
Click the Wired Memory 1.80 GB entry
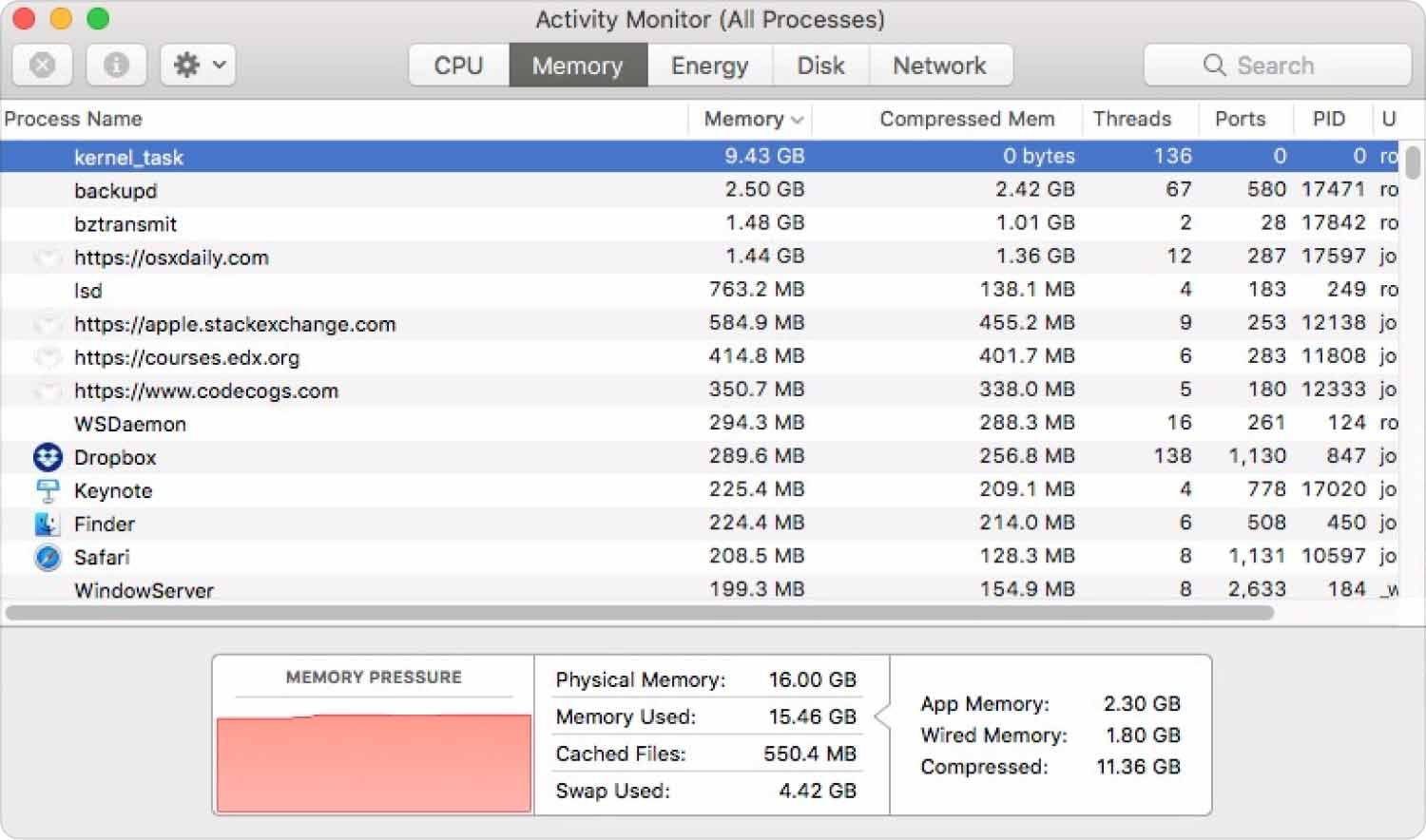point(1050,735)
